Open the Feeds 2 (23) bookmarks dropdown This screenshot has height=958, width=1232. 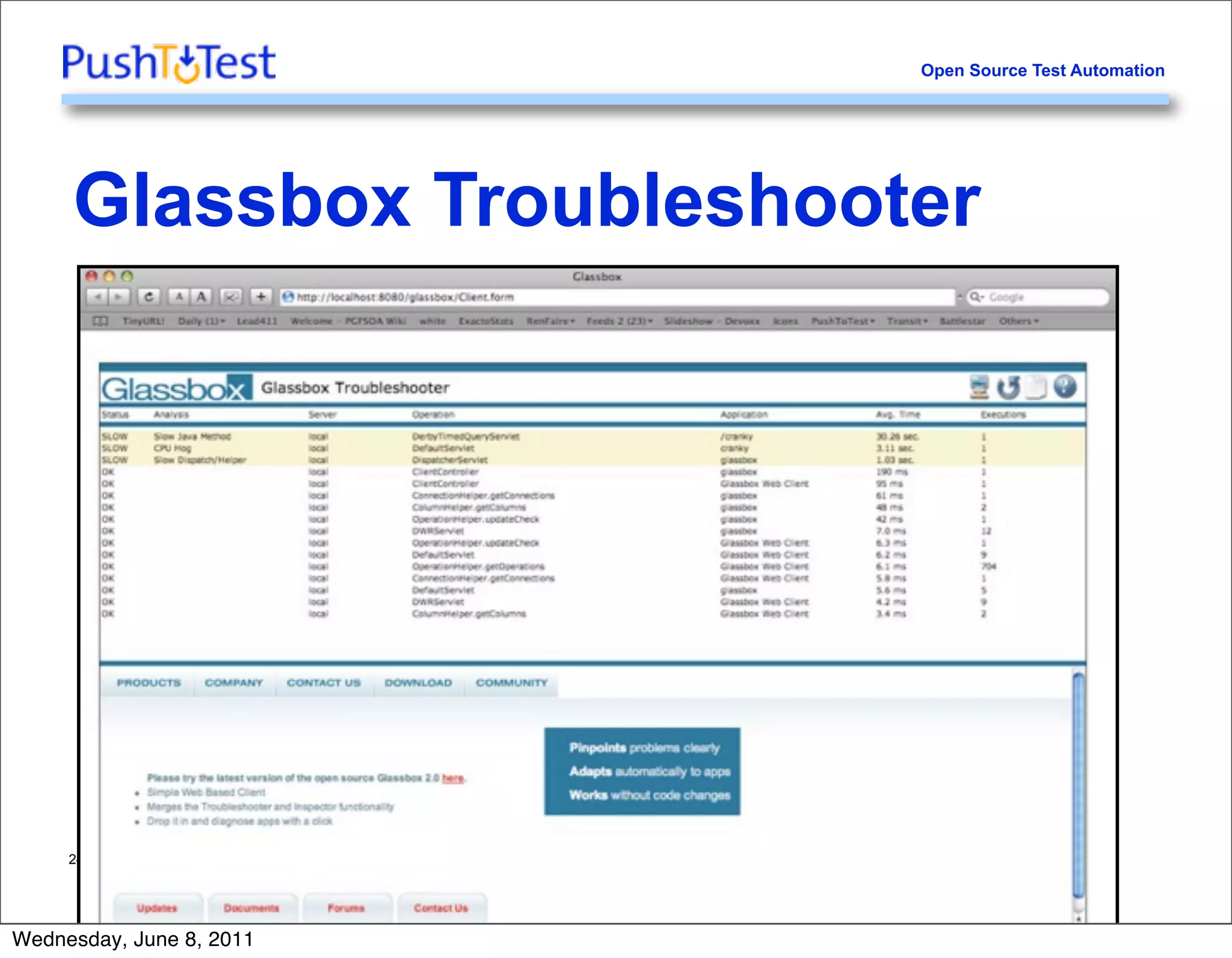pyautogui.click(x=620, y=321)
